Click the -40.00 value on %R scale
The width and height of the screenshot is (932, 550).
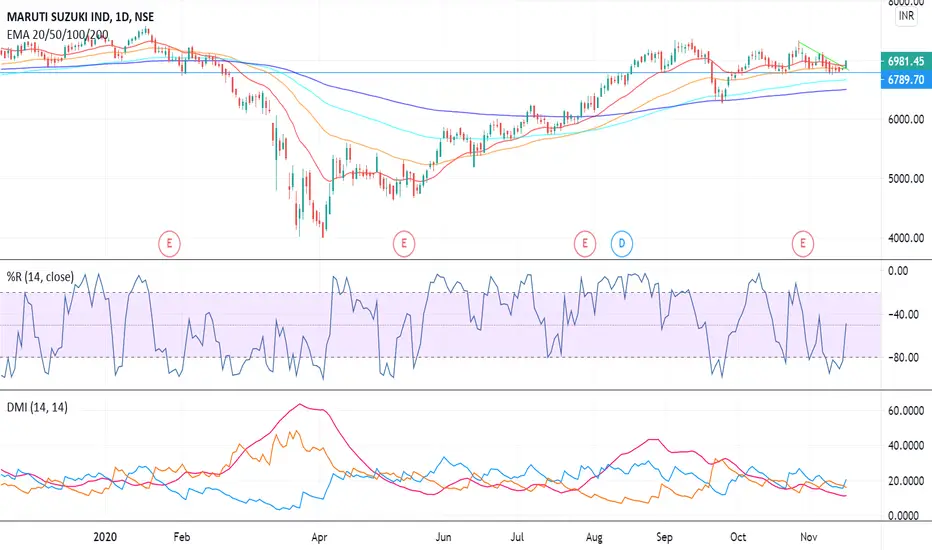(x=903, y=314)
